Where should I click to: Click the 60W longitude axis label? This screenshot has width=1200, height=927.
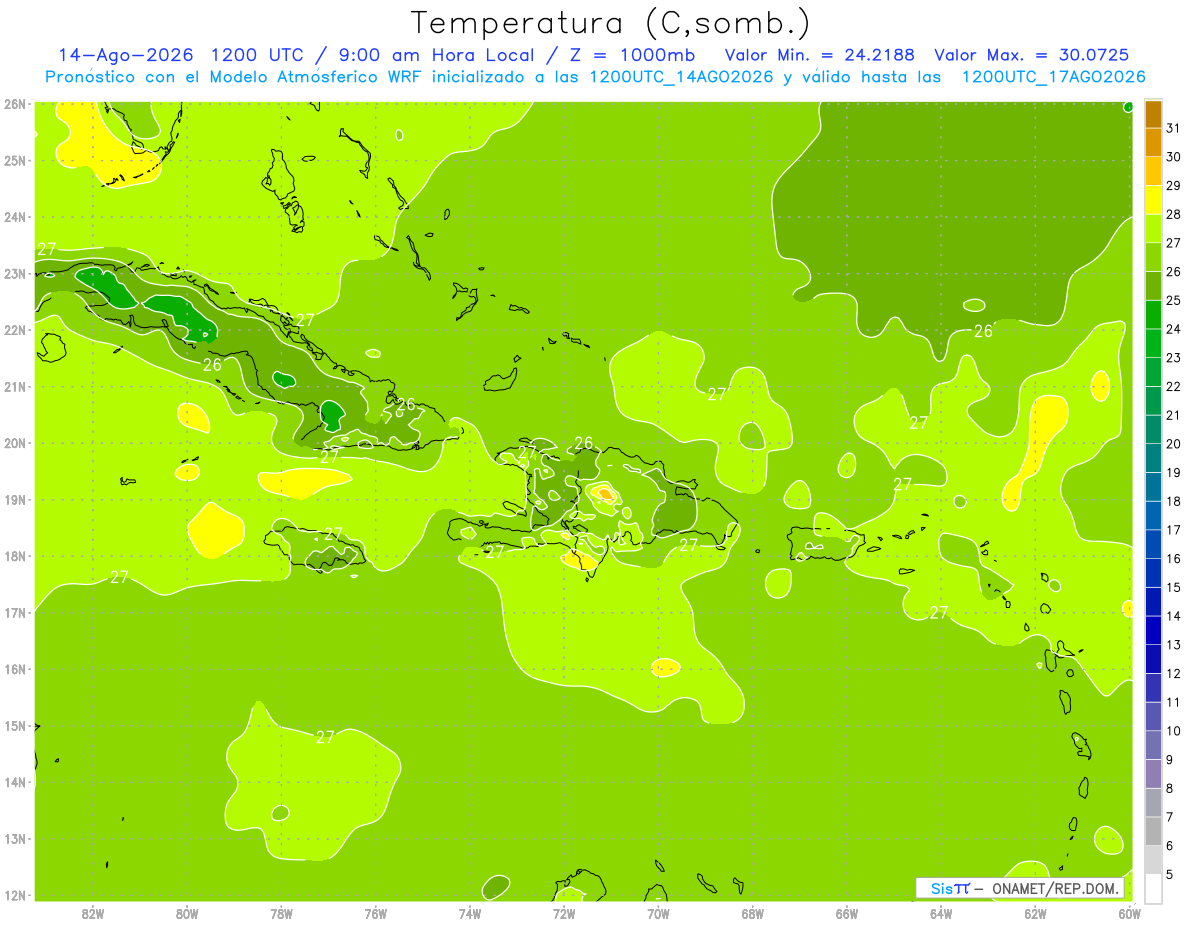[1129, 913]
